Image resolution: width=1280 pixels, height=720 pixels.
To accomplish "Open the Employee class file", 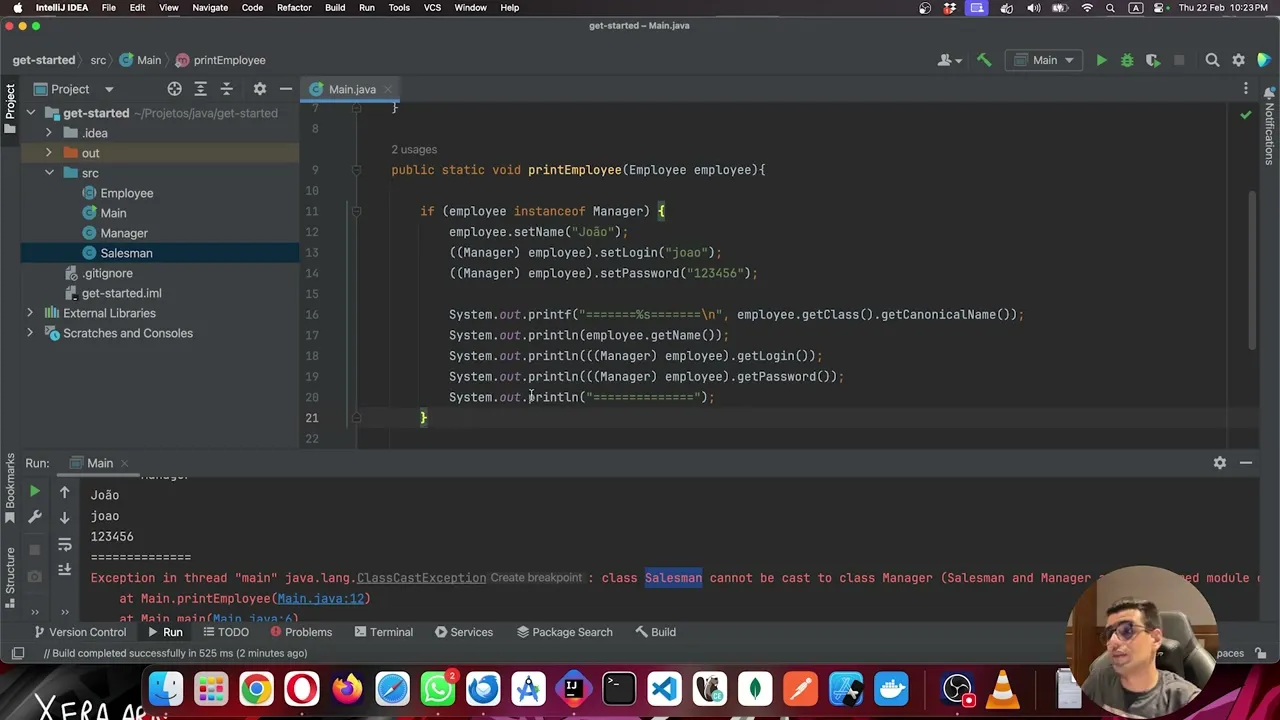I will click(126, 193).
